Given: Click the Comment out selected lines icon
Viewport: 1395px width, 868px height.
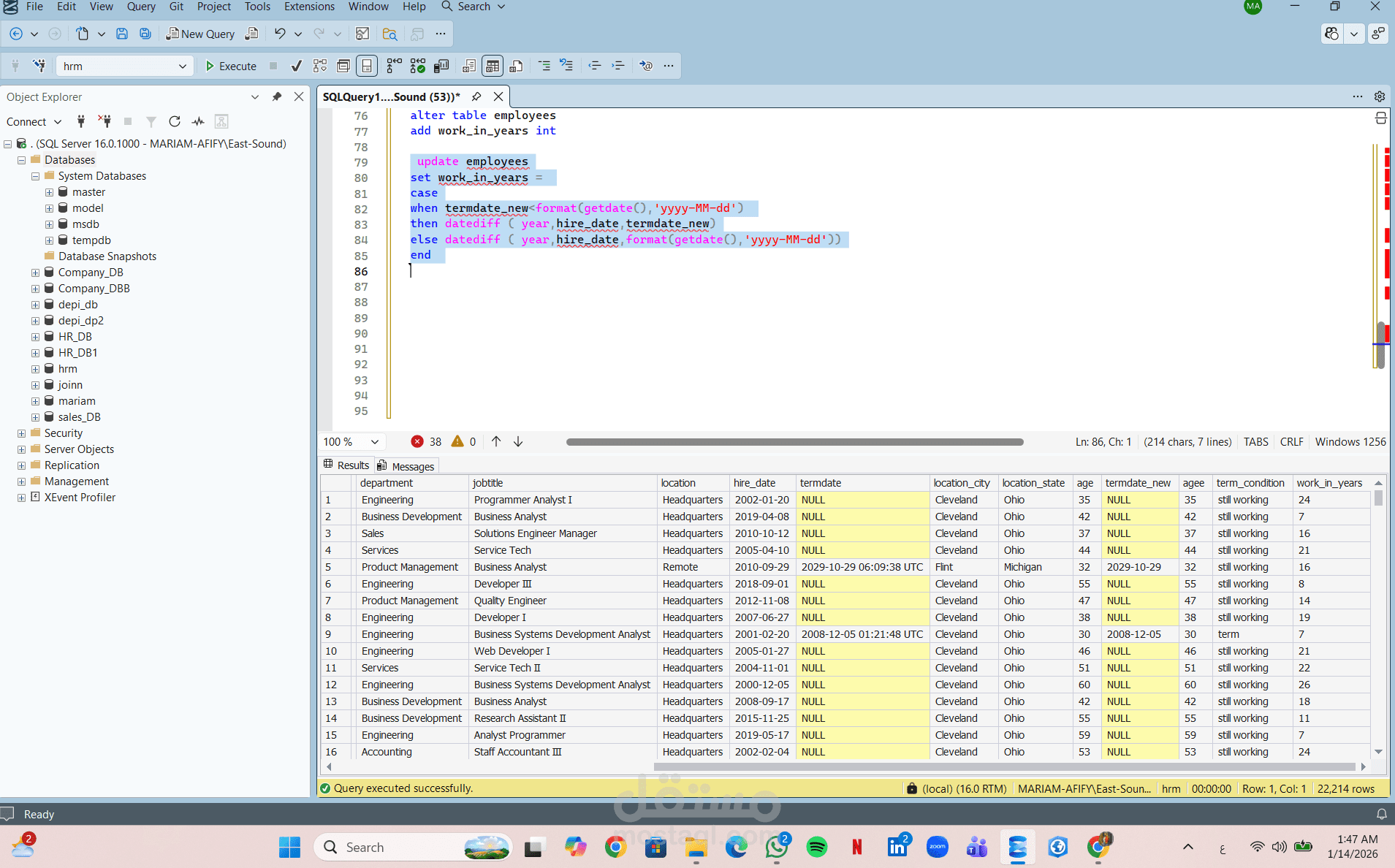Looking at the screenshot, I should (x=544, y=66).
